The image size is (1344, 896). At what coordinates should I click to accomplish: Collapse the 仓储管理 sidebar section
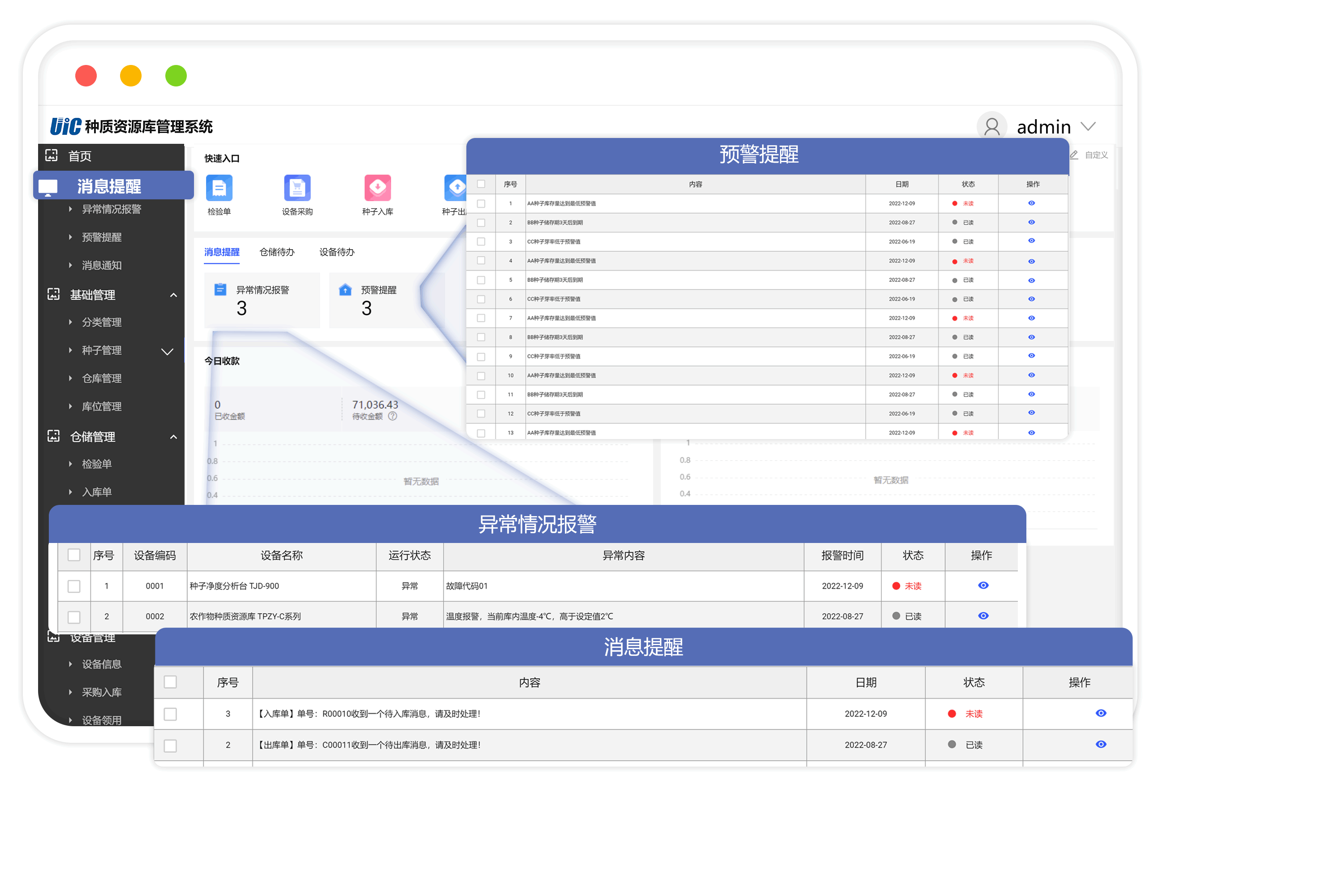pyautogui.click(x=174, y=436)
